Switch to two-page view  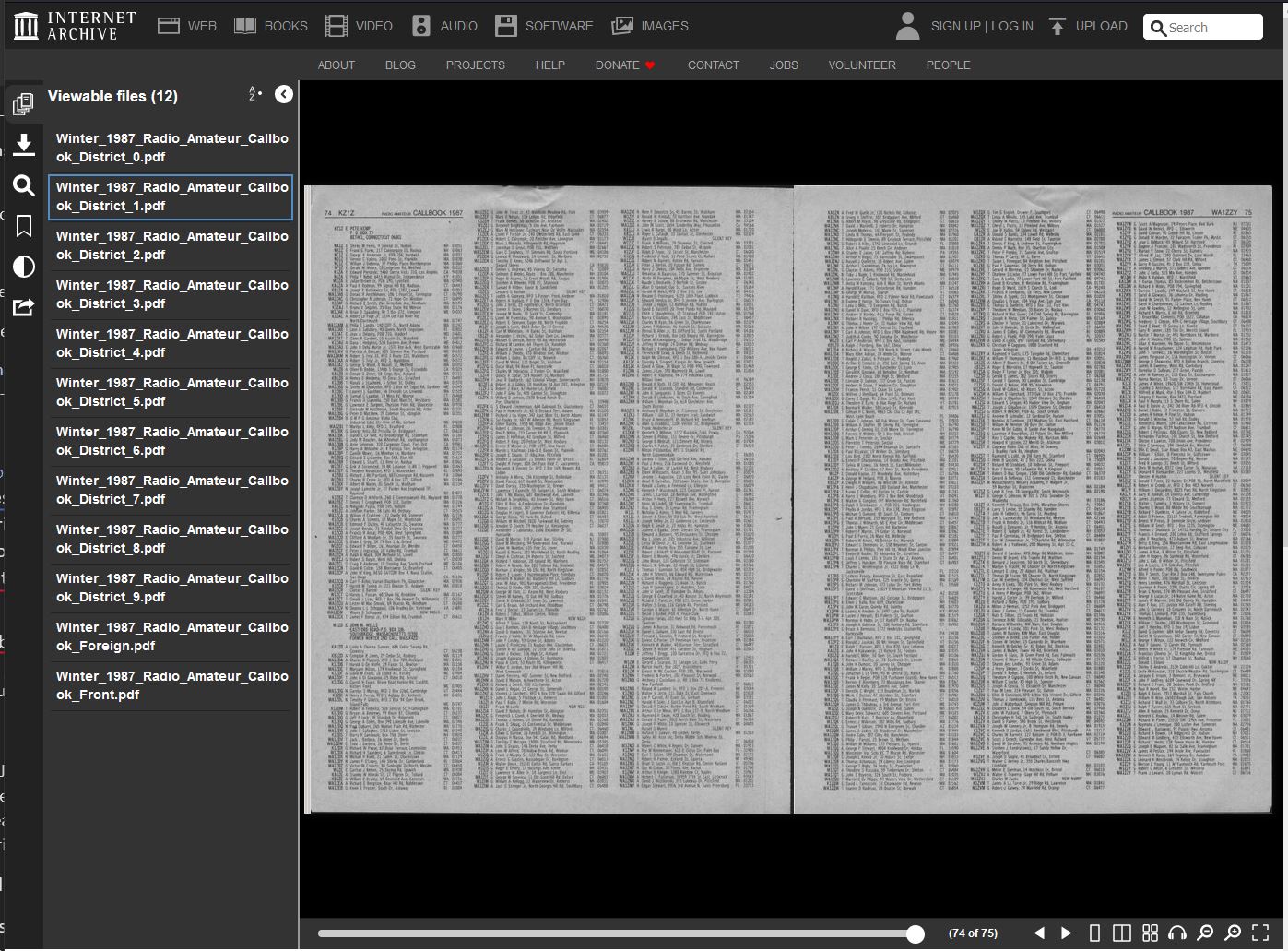1122,933
